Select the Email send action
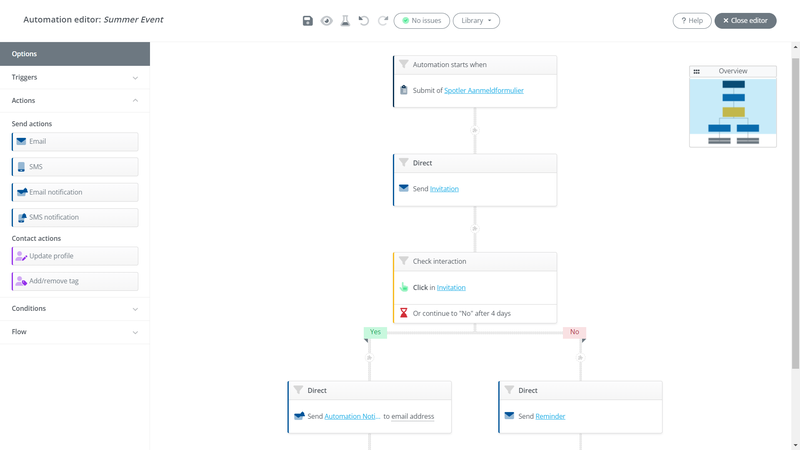 point(75,142)
